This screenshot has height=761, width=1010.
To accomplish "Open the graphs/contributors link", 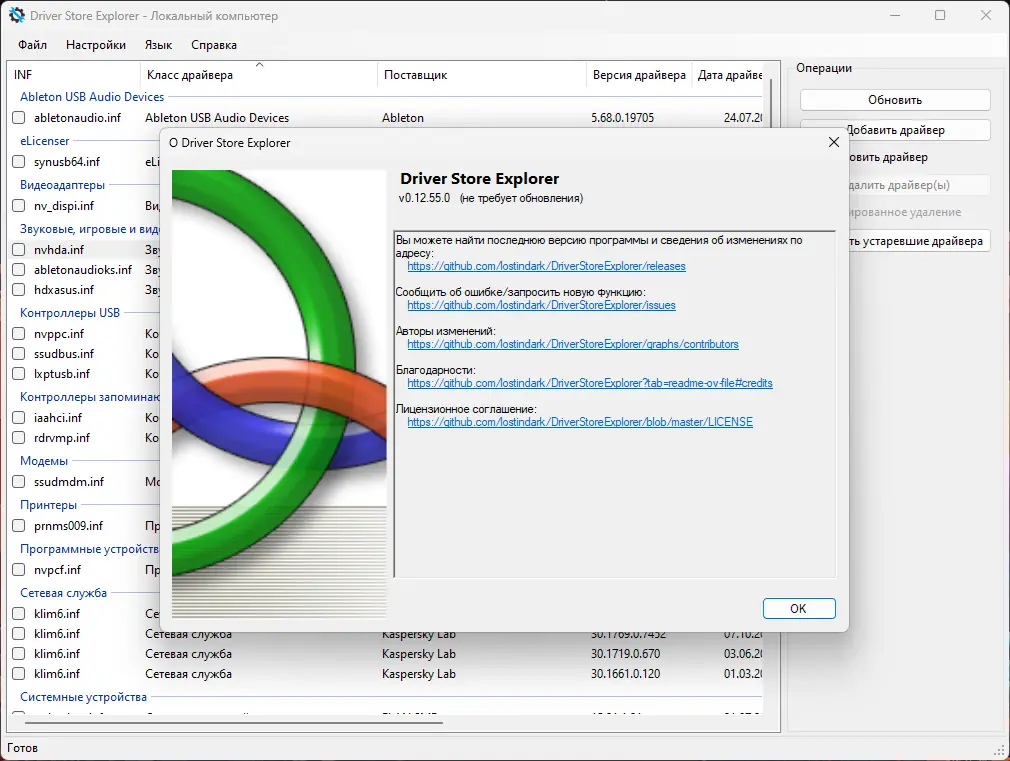I will 573,344.
